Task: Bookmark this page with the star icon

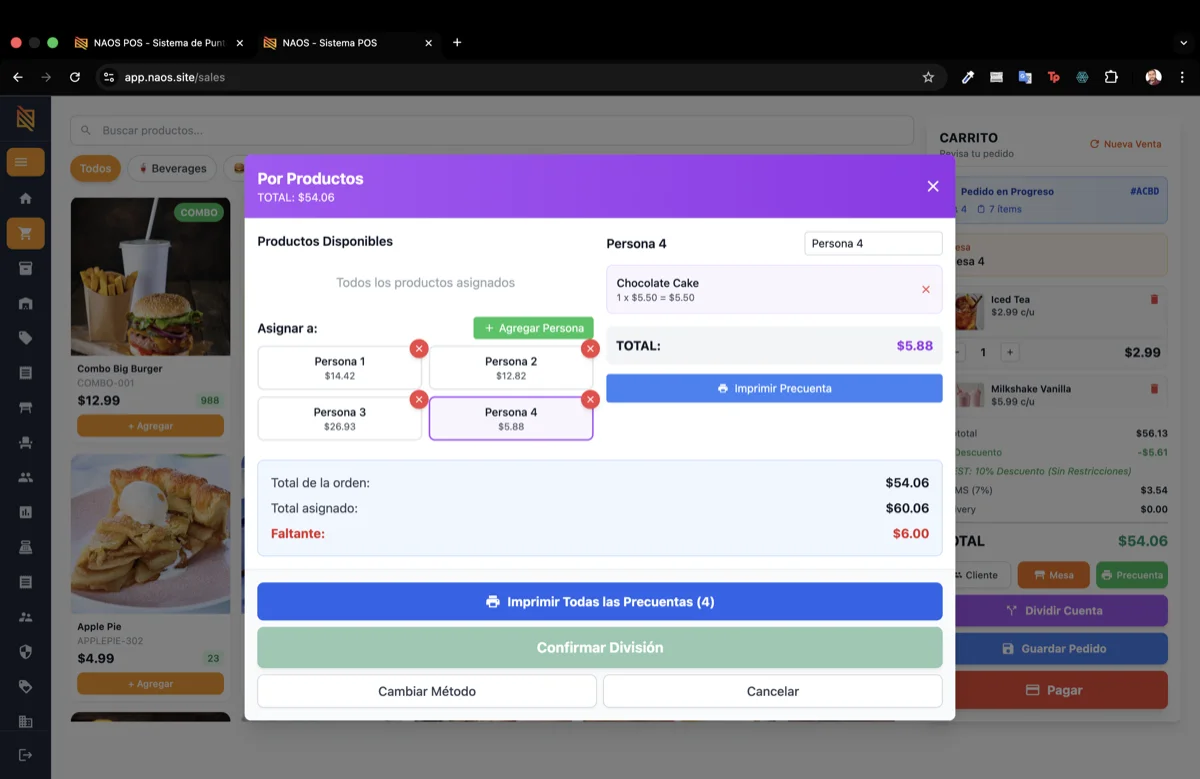Action: [928, 77]
